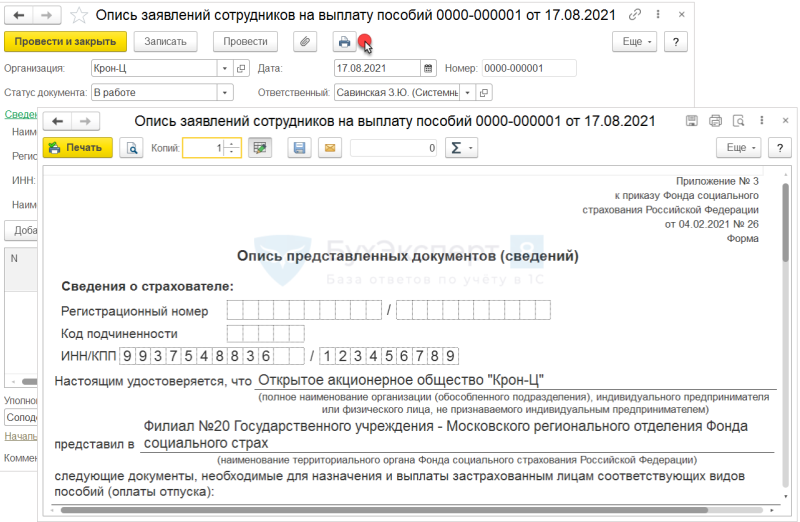Click the yellow Печать button
800x522 pixels.
pos(78,148)
